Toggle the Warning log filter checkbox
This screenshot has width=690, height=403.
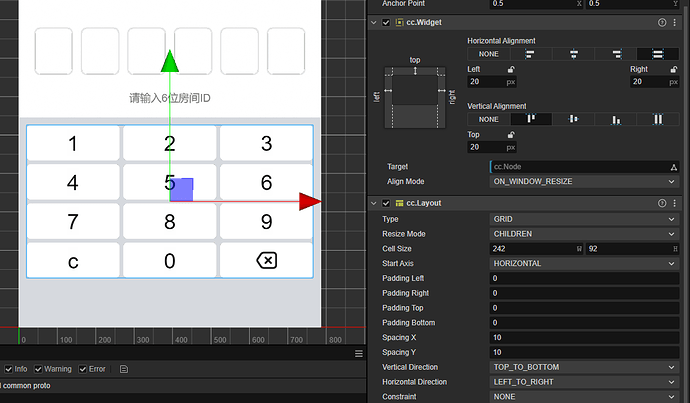click(x=38, y=369)
